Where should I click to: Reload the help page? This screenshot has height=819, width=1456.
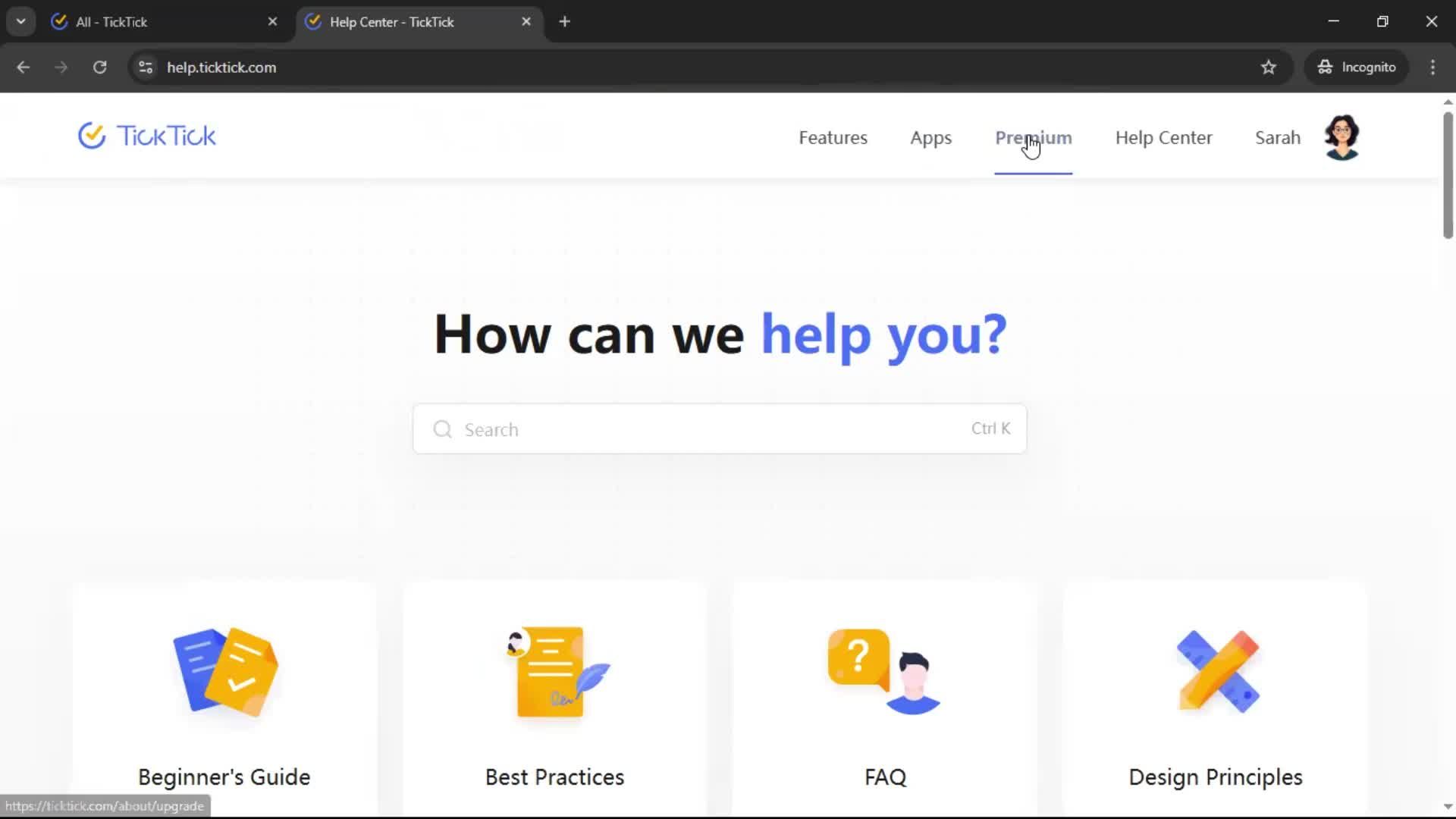click(x=99, y=67)
